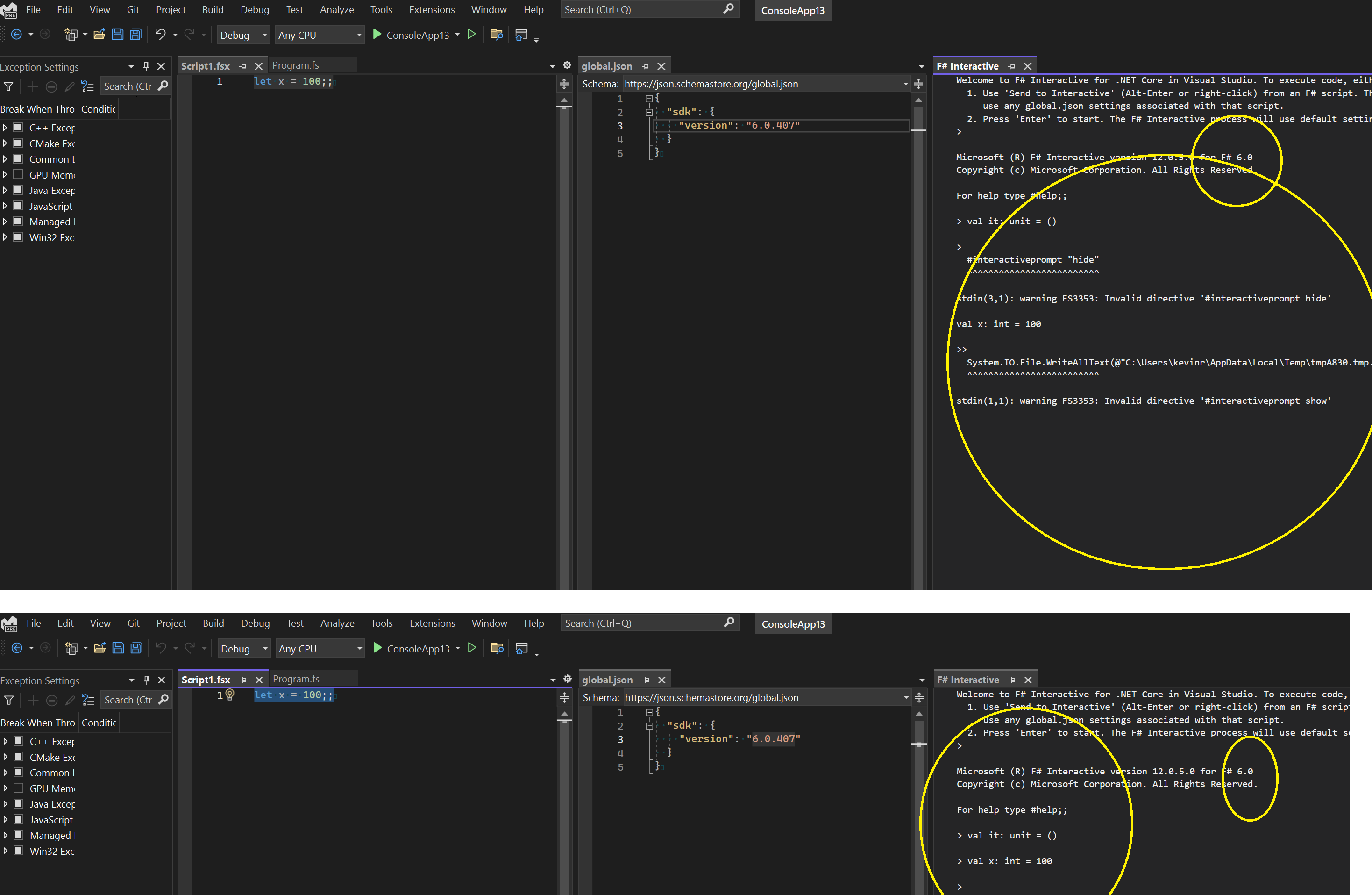
Task: Start ConsoleApp13 with green play button, upper toolbar
Action: (377, 35)
